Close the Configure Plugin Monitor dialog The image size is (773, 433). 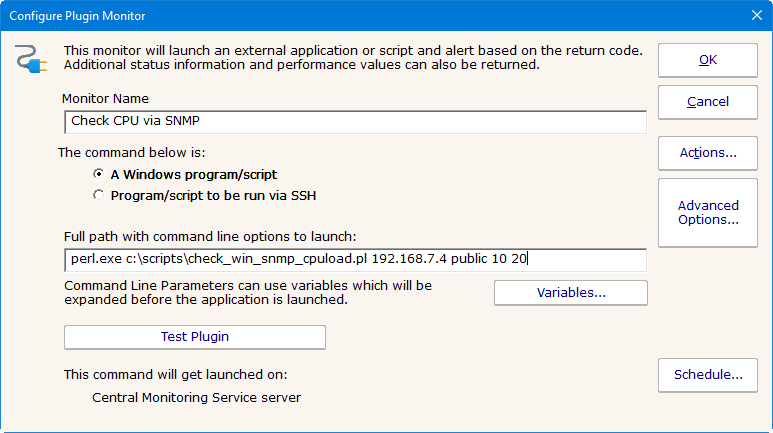point(756,15)
